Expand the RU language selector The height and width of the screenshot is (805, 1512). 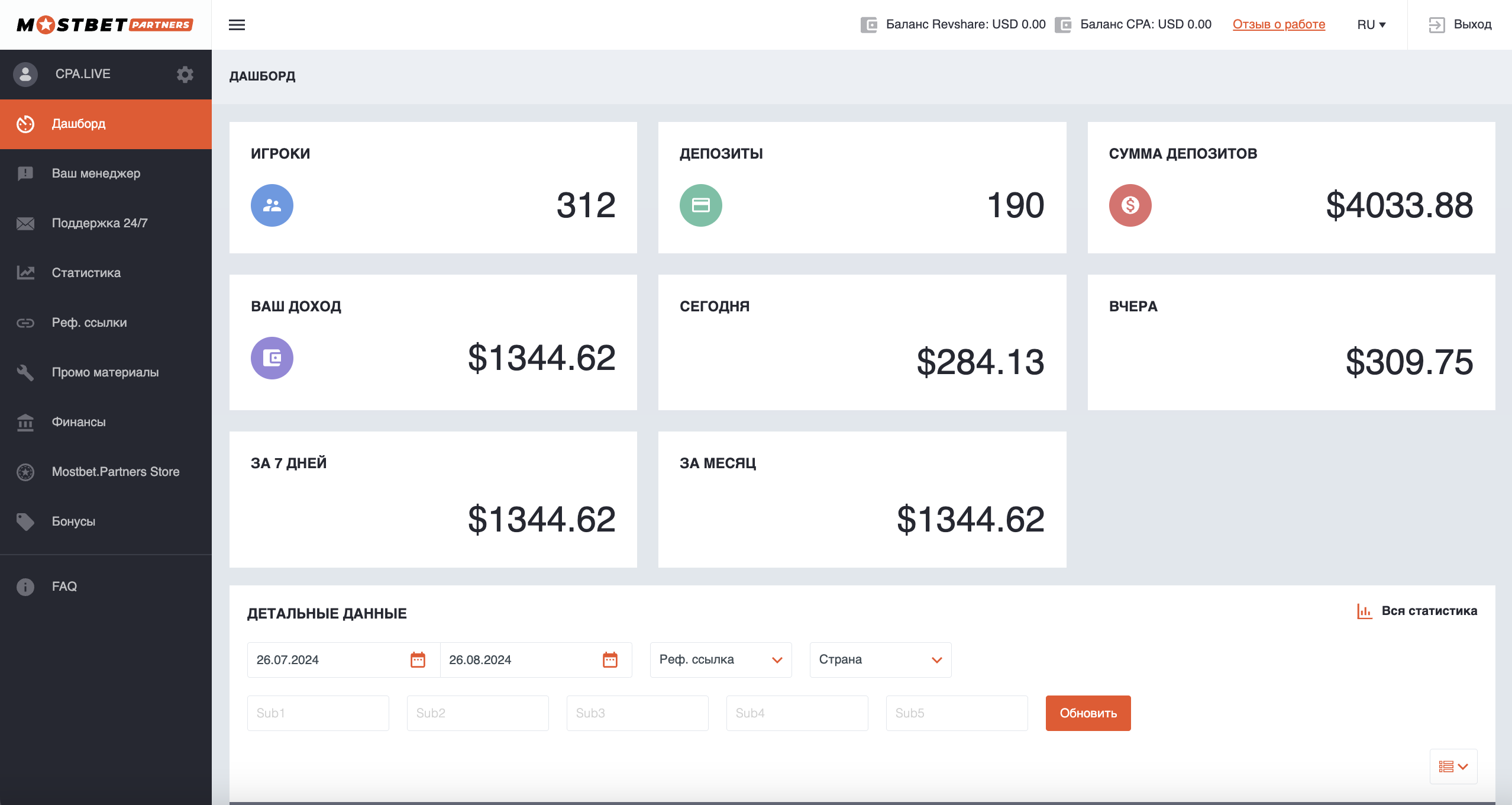1371,25
